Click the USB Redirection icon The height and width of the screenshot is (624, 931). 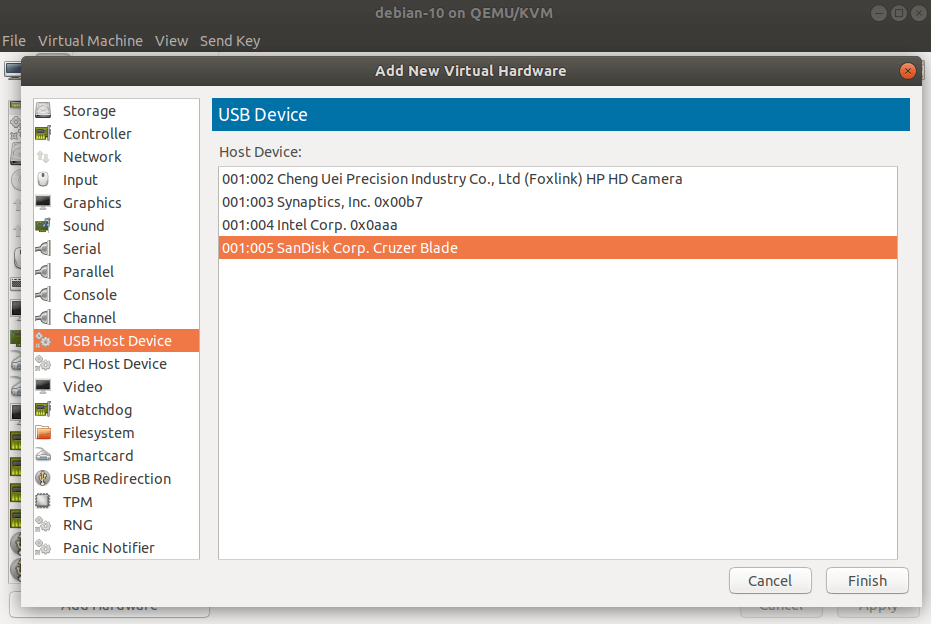point(43,479)
